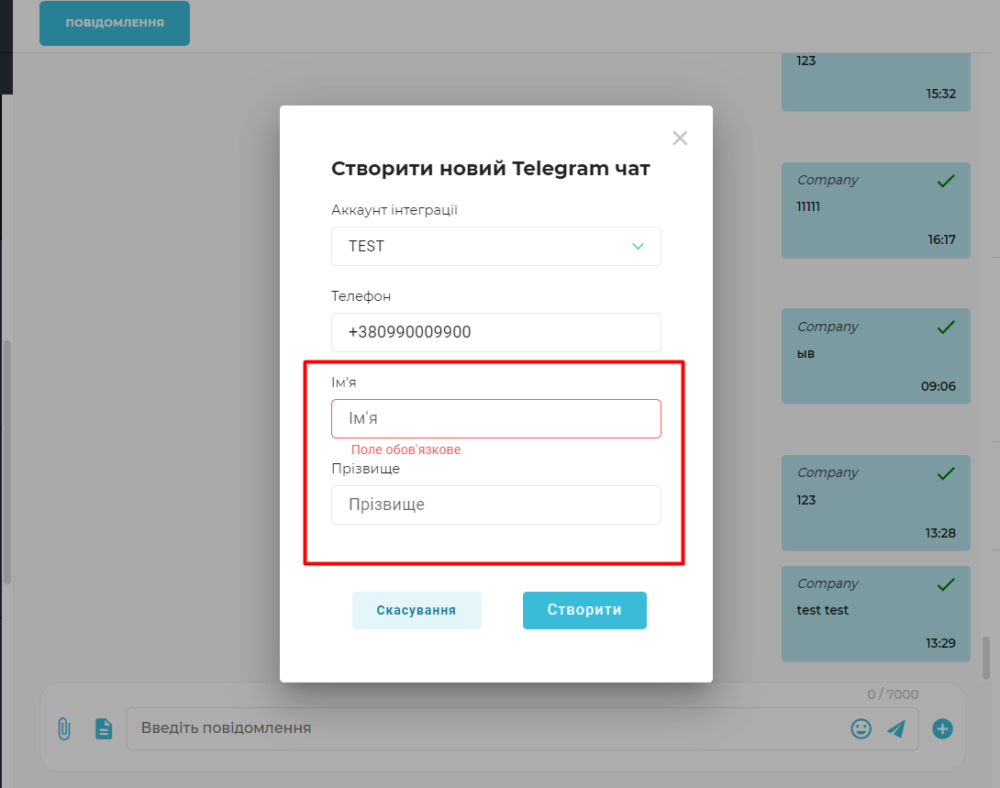Screen dimensions: 1000x788
Task: Click the paper plane send icon
Action: point(896,728)
